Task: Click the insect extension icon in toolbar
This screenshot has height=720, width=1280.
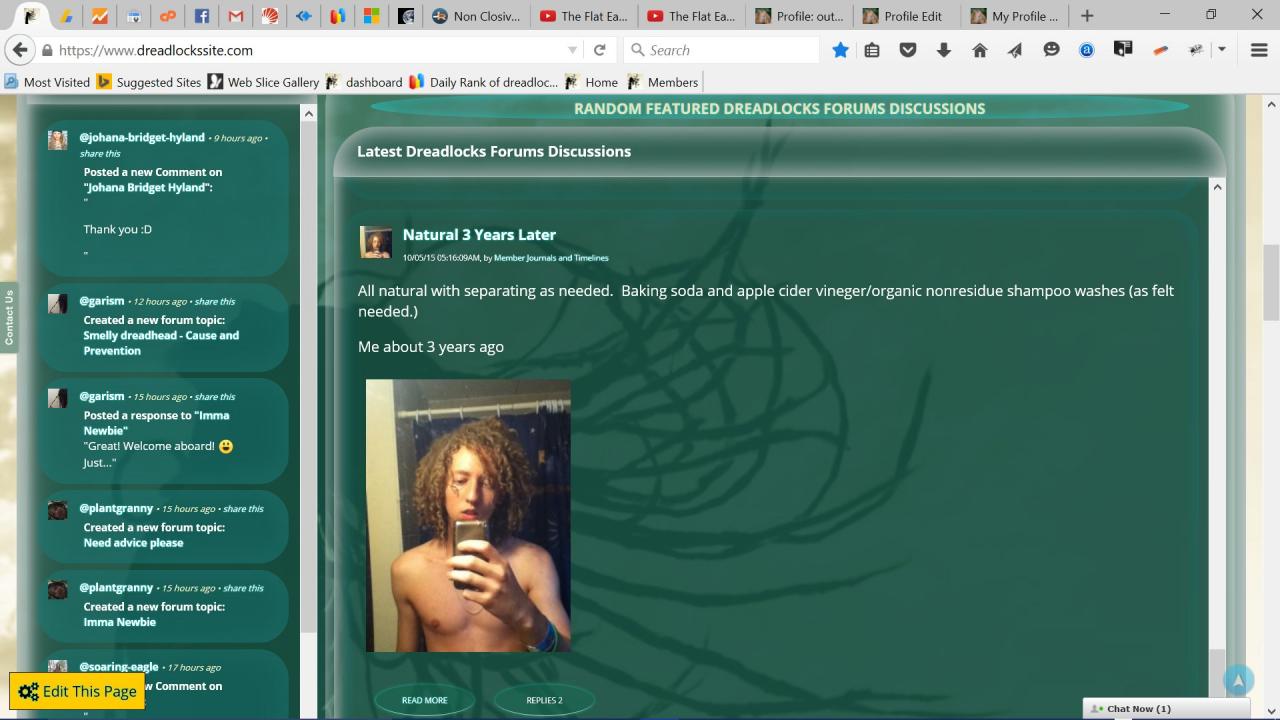Action: [1196, 50]
